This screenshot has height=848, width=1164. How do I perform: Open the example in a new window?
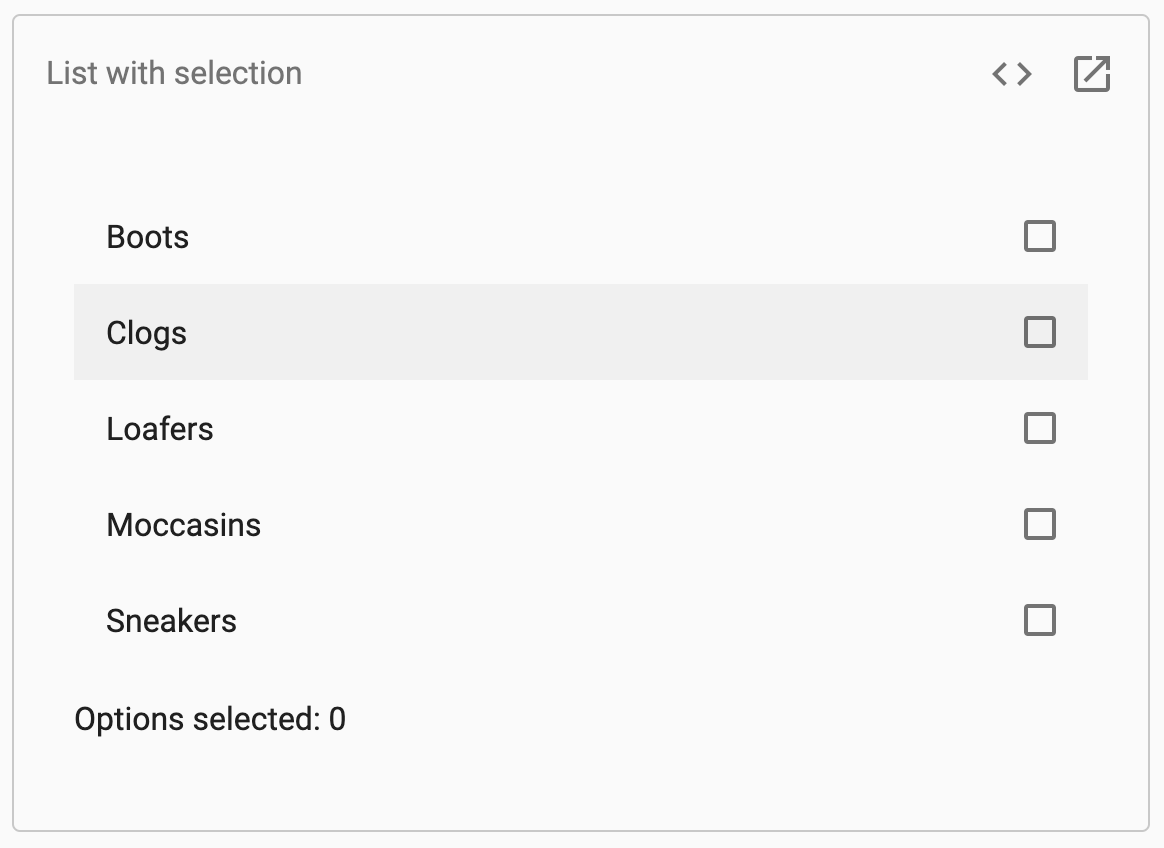tap(1092, 74)
